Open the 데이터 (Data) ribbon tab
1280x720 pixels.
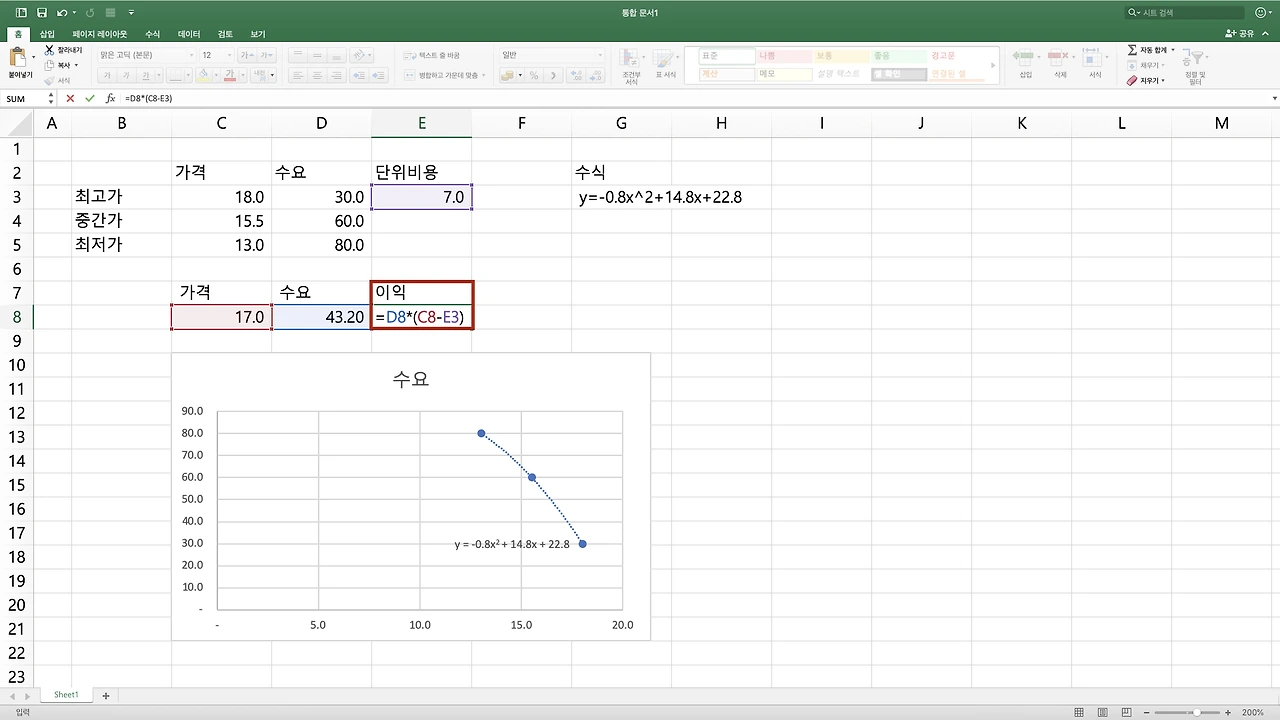pos(189,34)
